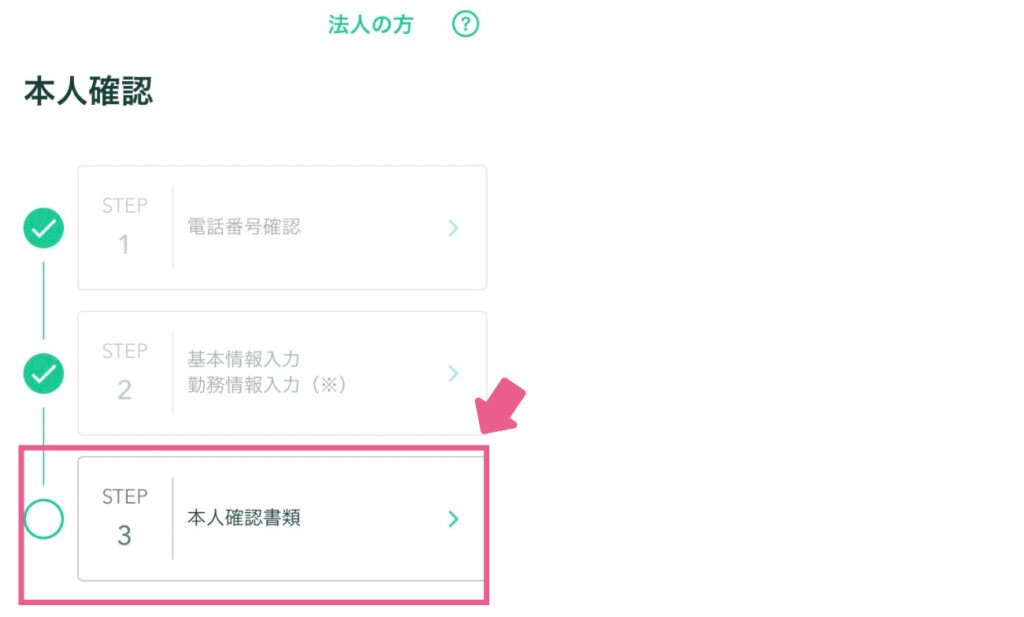
Task: Open the 勤務情報入力（※） text line
Action: (x=266, y=385)
